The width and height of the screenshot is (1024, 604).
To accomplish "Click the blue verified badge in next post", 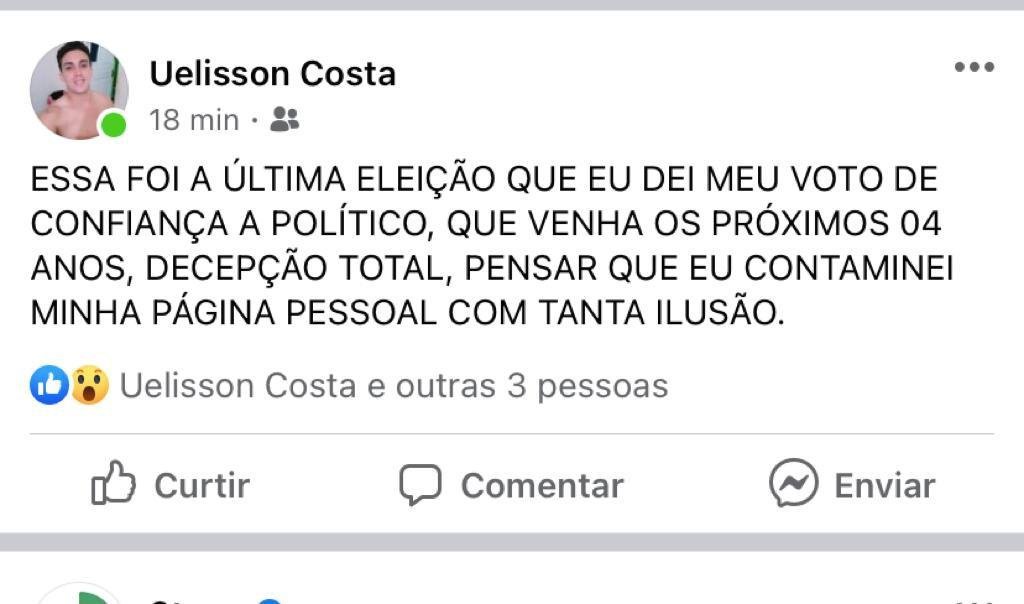I will tap(268, 600).
